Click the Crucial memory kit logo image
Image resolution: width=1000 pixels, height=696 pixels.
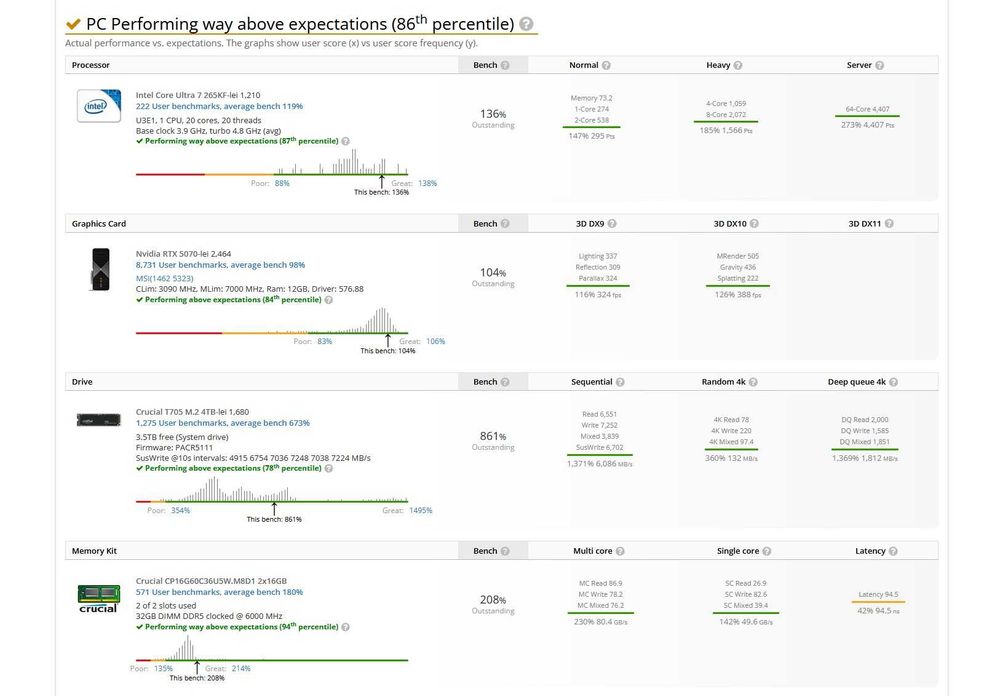click(99, 600)
